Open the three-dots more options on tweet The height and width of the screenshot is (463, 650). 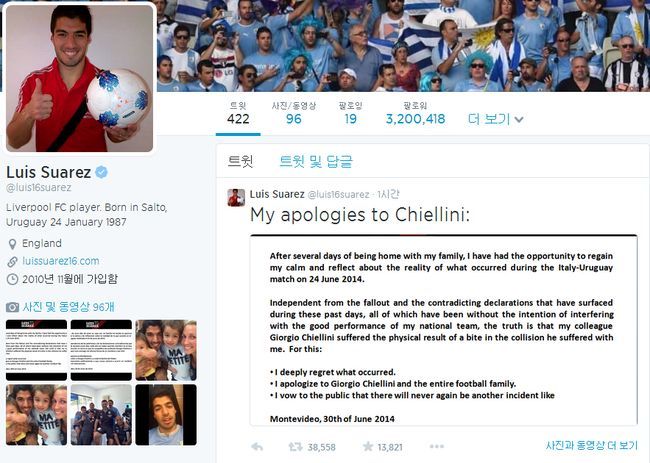pos(437,446)
